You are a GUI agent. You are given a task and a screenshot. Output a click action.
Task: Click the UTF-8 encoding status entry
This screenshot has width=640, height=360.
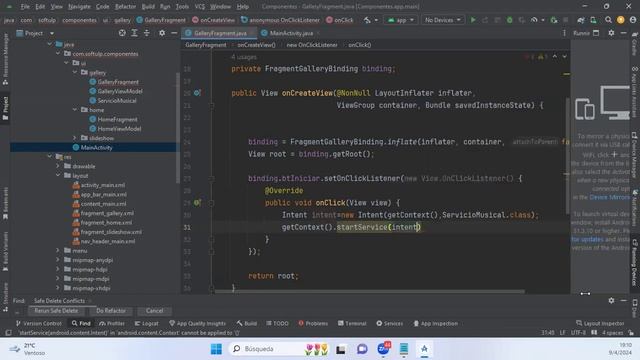tap(578, 333)
